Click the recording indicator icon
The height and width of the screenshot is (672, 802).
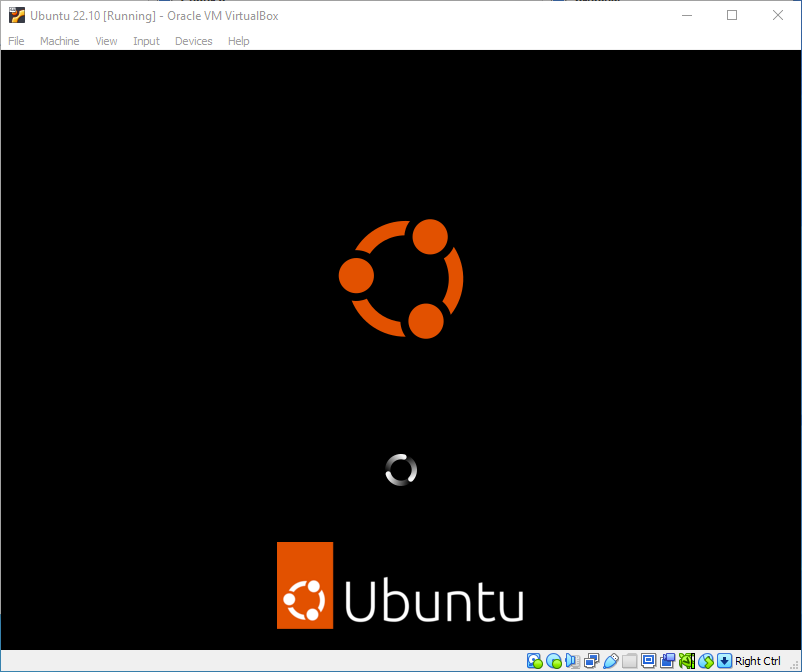click(667, 661)
